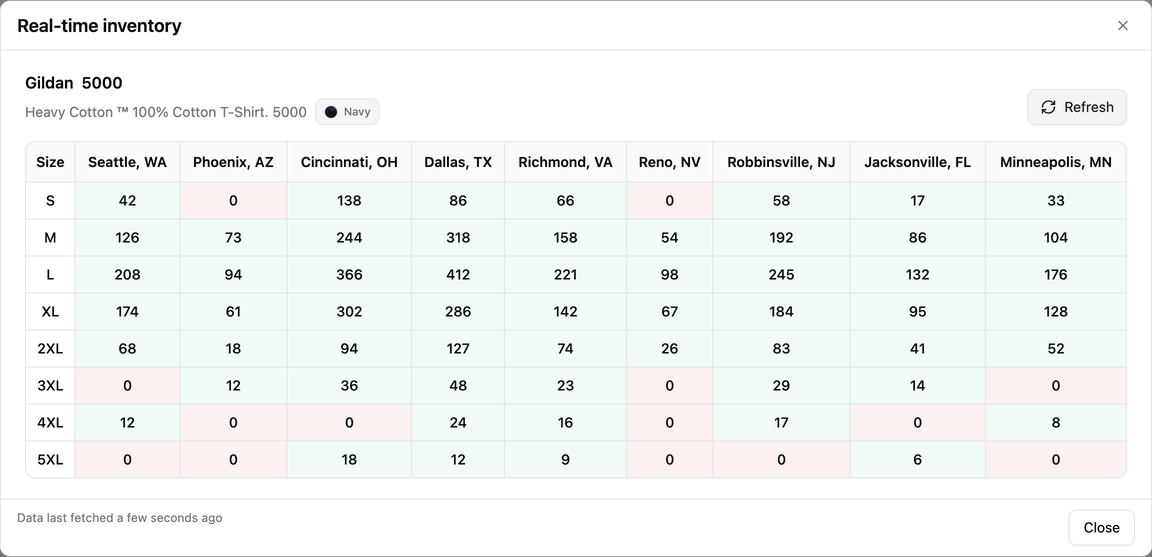The width and height of the screenshot is (1152, 557).
Task: Click Jacksonville zero stock for size 4XL
Action: tap(918, 423)
